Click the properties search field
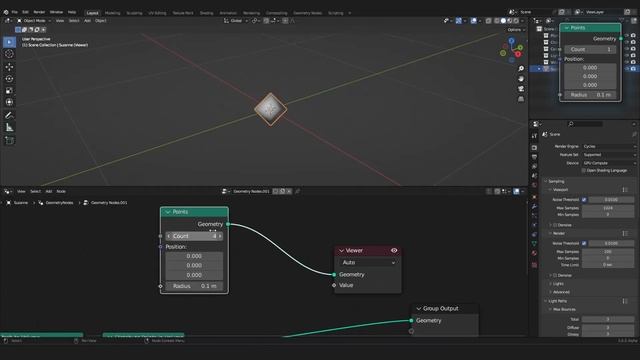 (x=585, y=124)
